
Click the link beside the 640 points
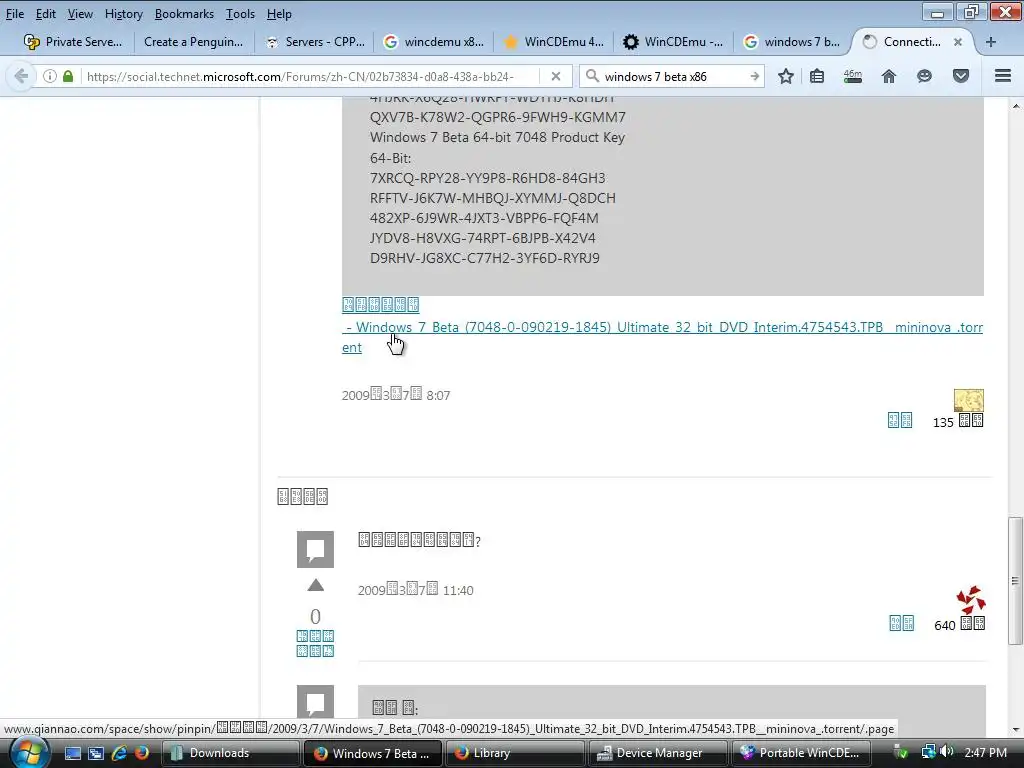901,624
